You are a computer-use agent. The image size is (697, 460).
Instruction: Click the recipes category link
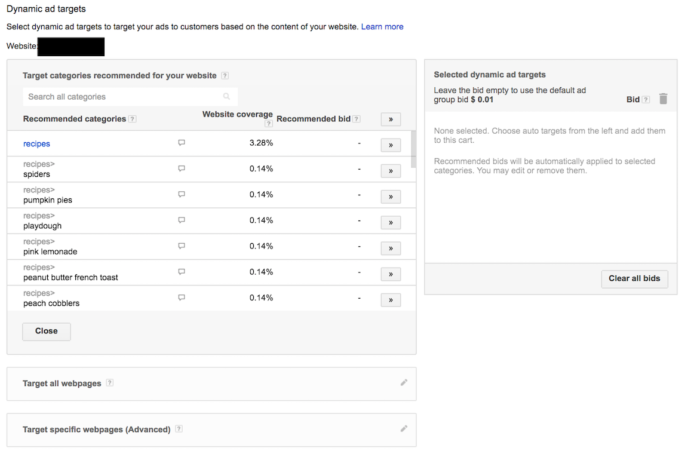(x=36, y=144)
